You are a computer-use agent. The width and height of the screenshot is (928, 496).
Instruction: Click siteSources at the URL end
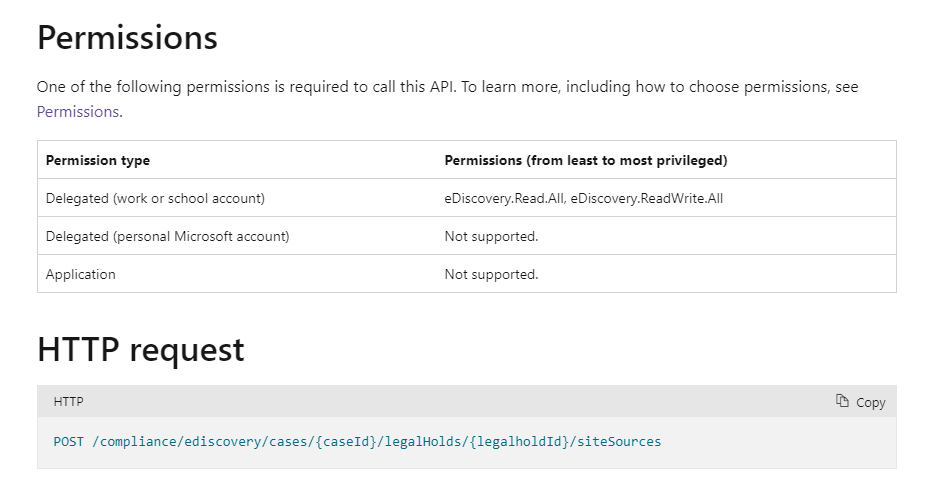coord(619,442)
